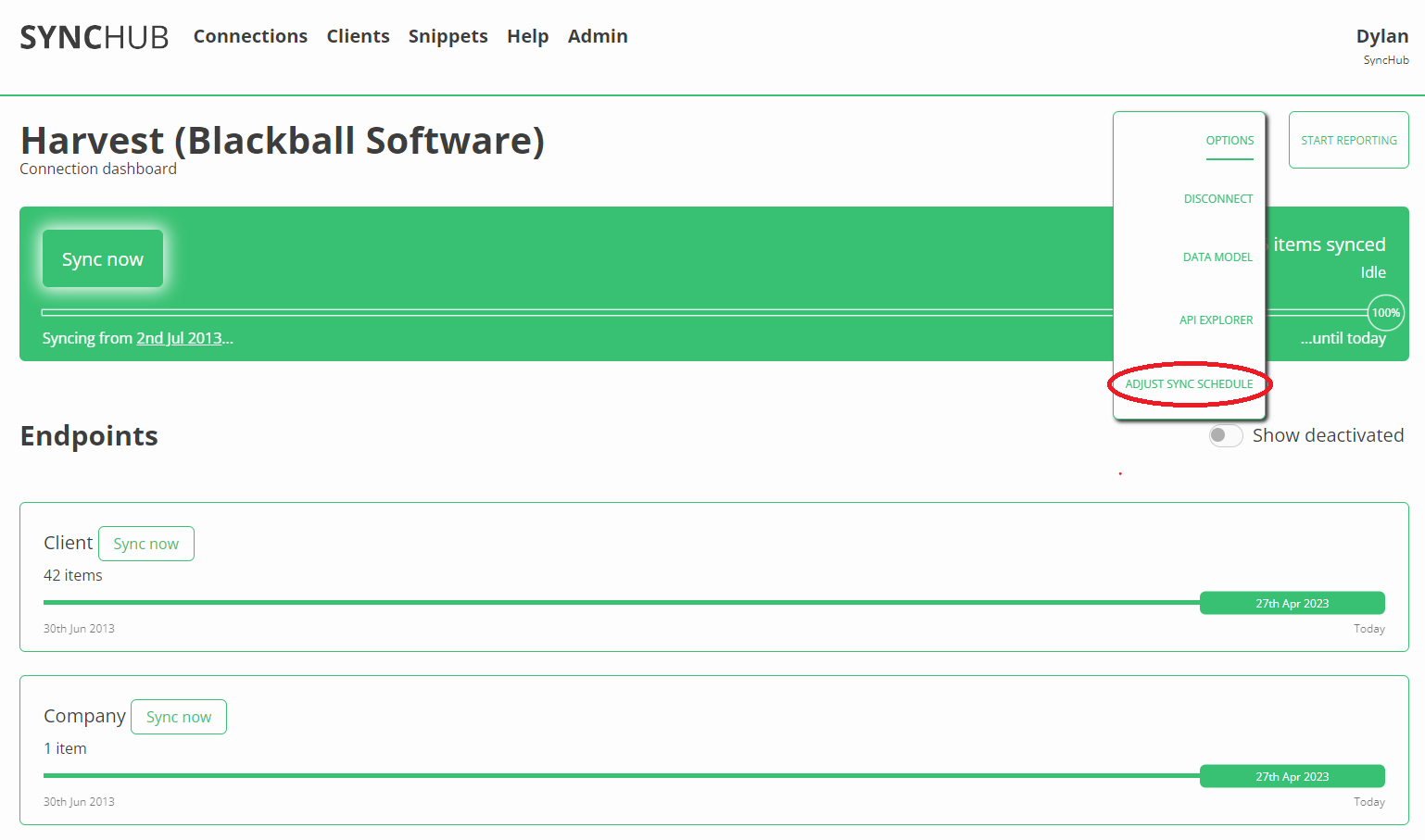Open the Help menu

[527, 36]
